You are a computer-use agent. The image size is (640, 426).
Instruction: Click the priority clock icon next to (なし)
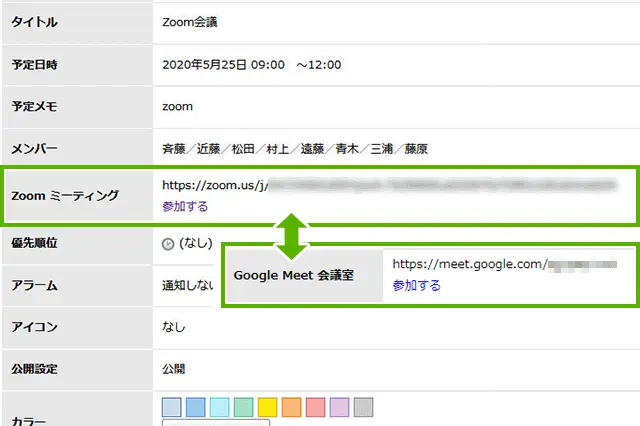point(168,243)
